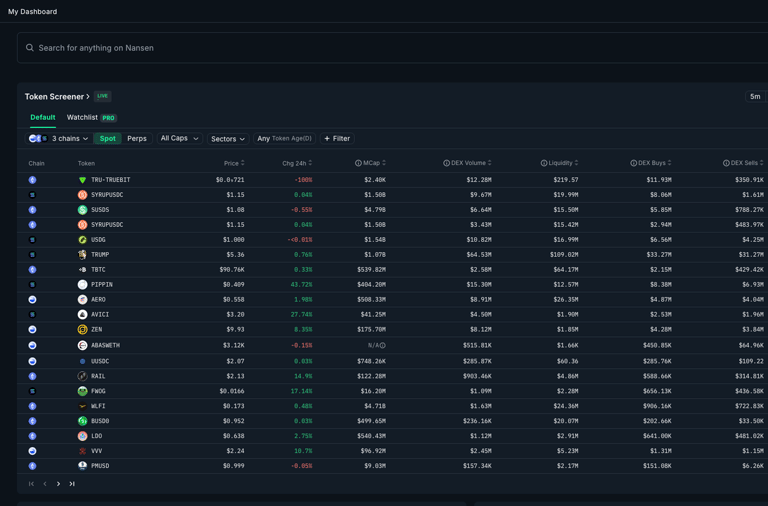Switch to the Default tab

pyautogui.click(x=43, y=118)
